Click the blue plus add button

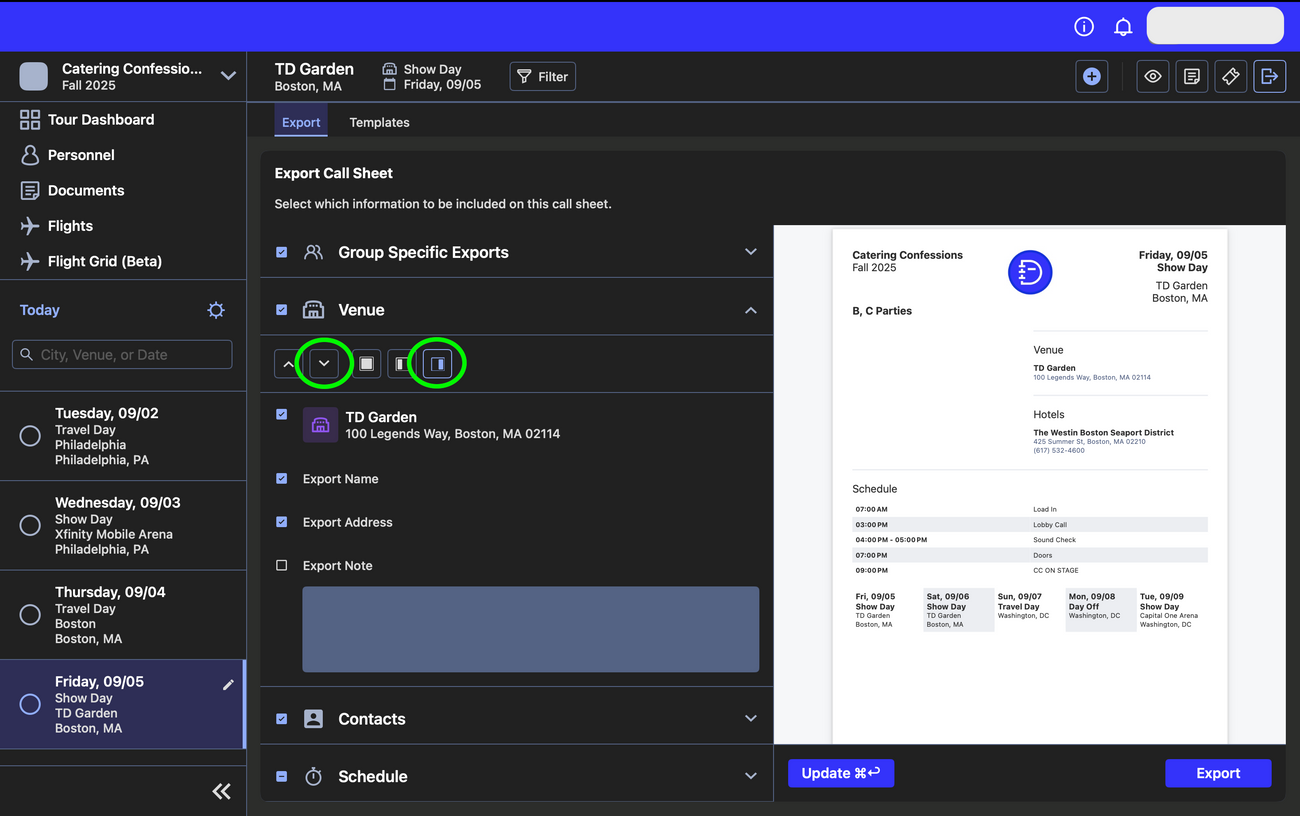pos(1092,76)
